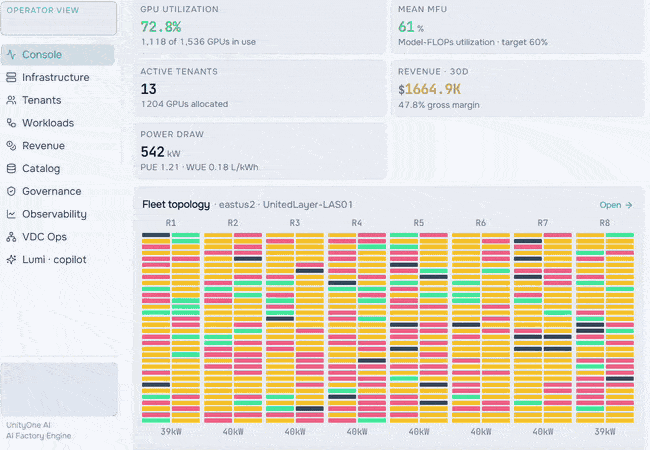Select the Observability chart icon
The image size is (650, 450).
pyautogui.click(x=12, y=214)
